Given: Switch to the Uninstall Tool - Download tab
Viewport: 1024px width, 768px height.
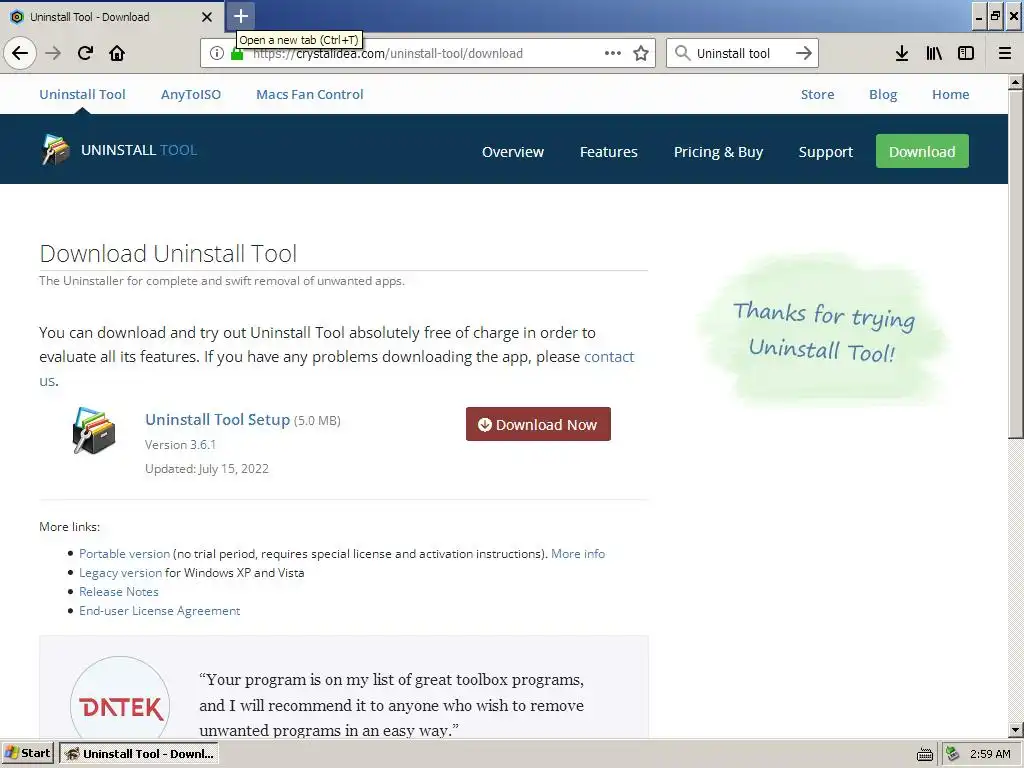Looking at the screenshot, I should click(x=112, y=17).
